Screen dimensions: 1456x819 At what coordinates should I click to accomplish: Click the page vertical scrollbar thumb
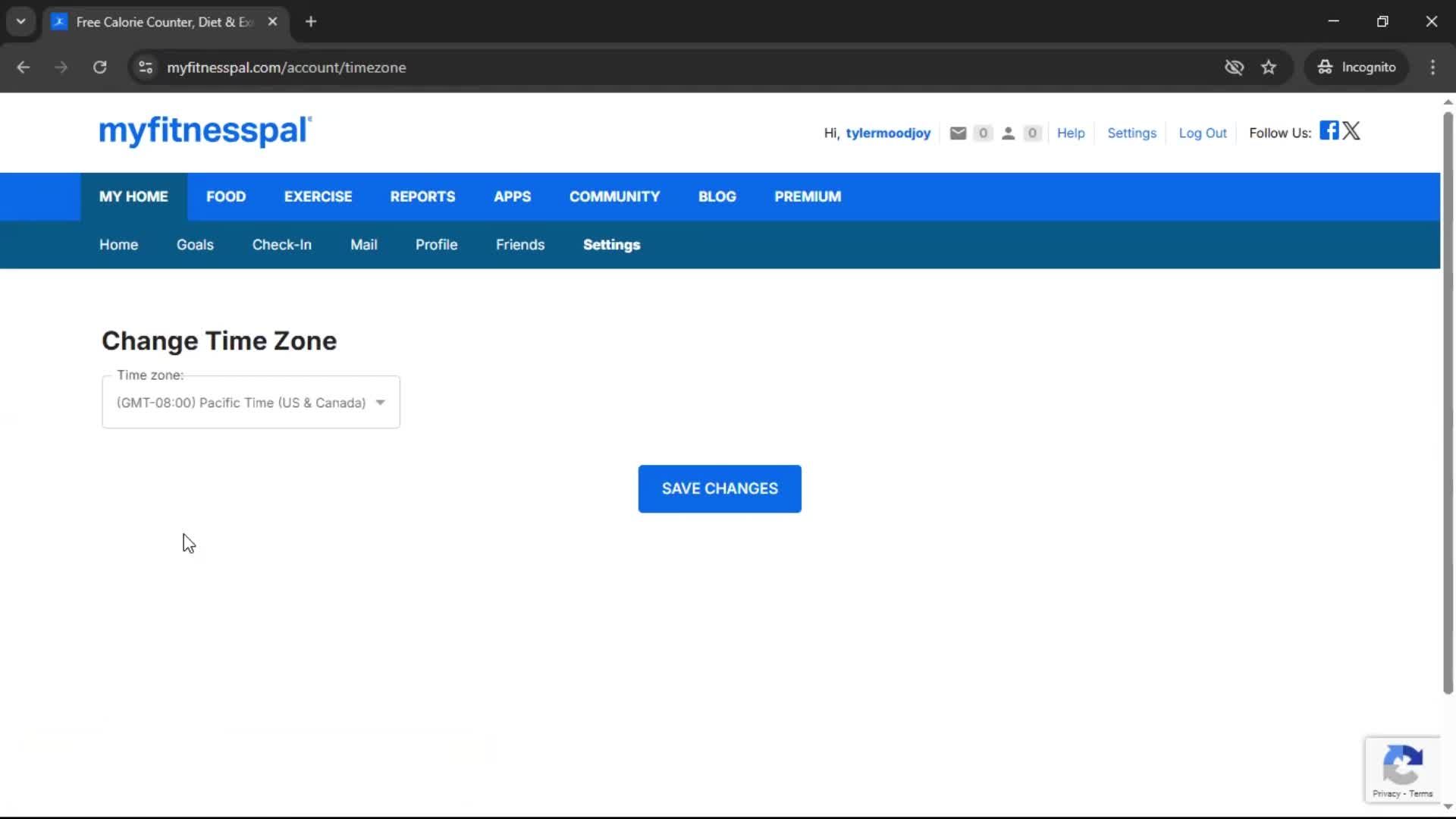[1448, 402]
